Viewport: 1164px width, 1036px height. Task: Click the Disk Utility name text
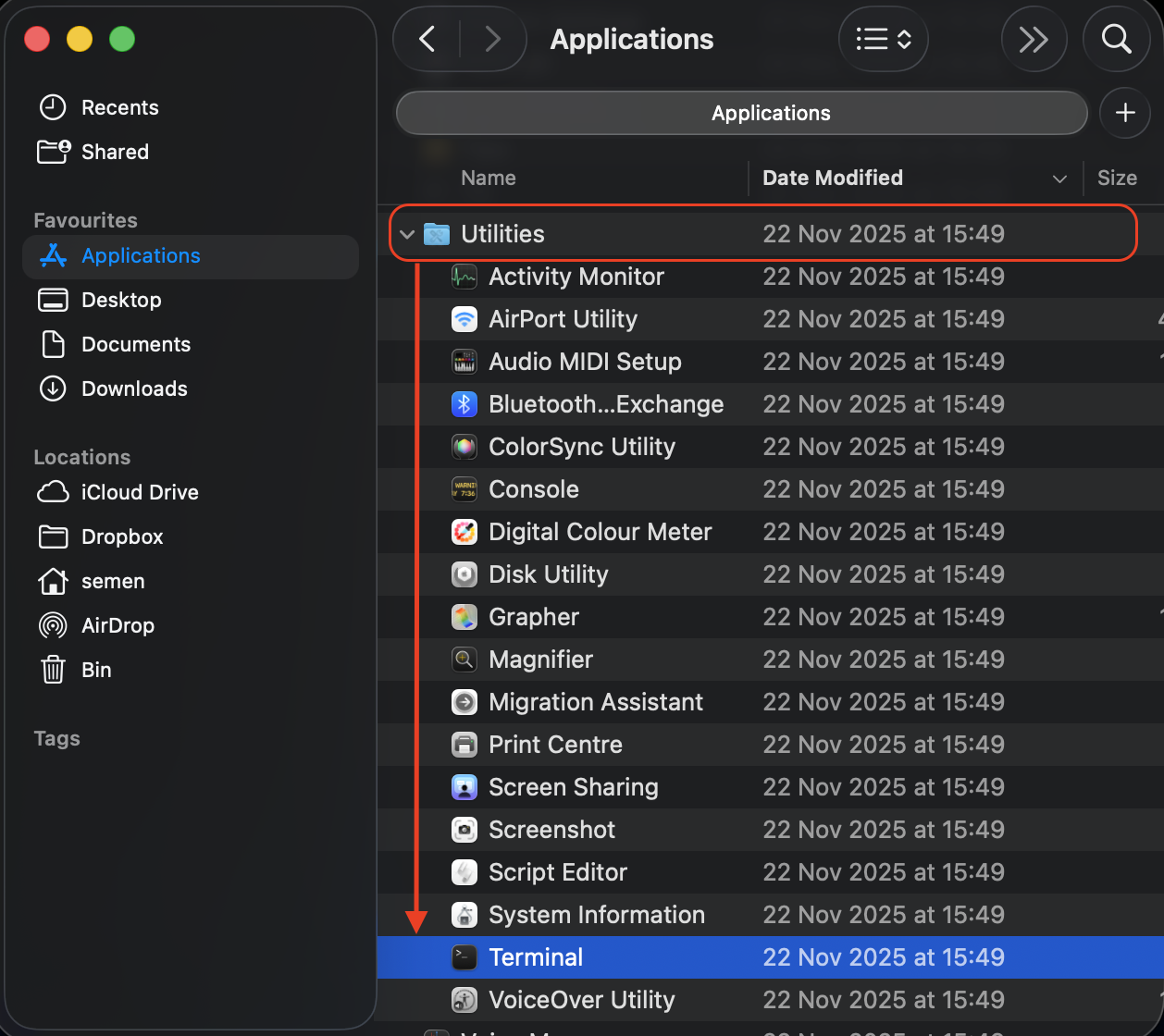point(549,574)
